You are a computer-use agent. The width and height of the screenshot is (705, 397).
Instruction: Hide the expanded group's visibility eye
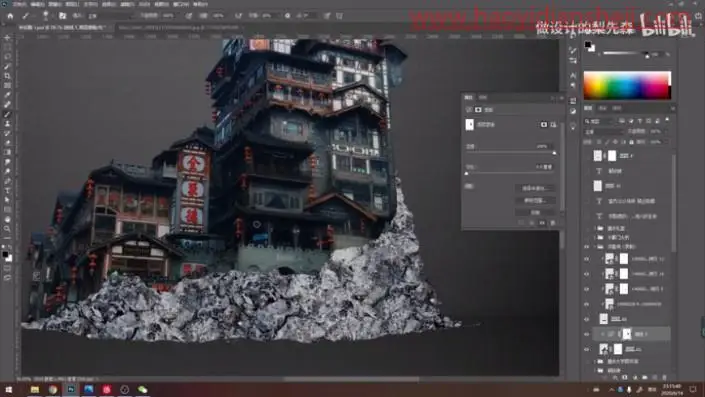click(586, 247)
